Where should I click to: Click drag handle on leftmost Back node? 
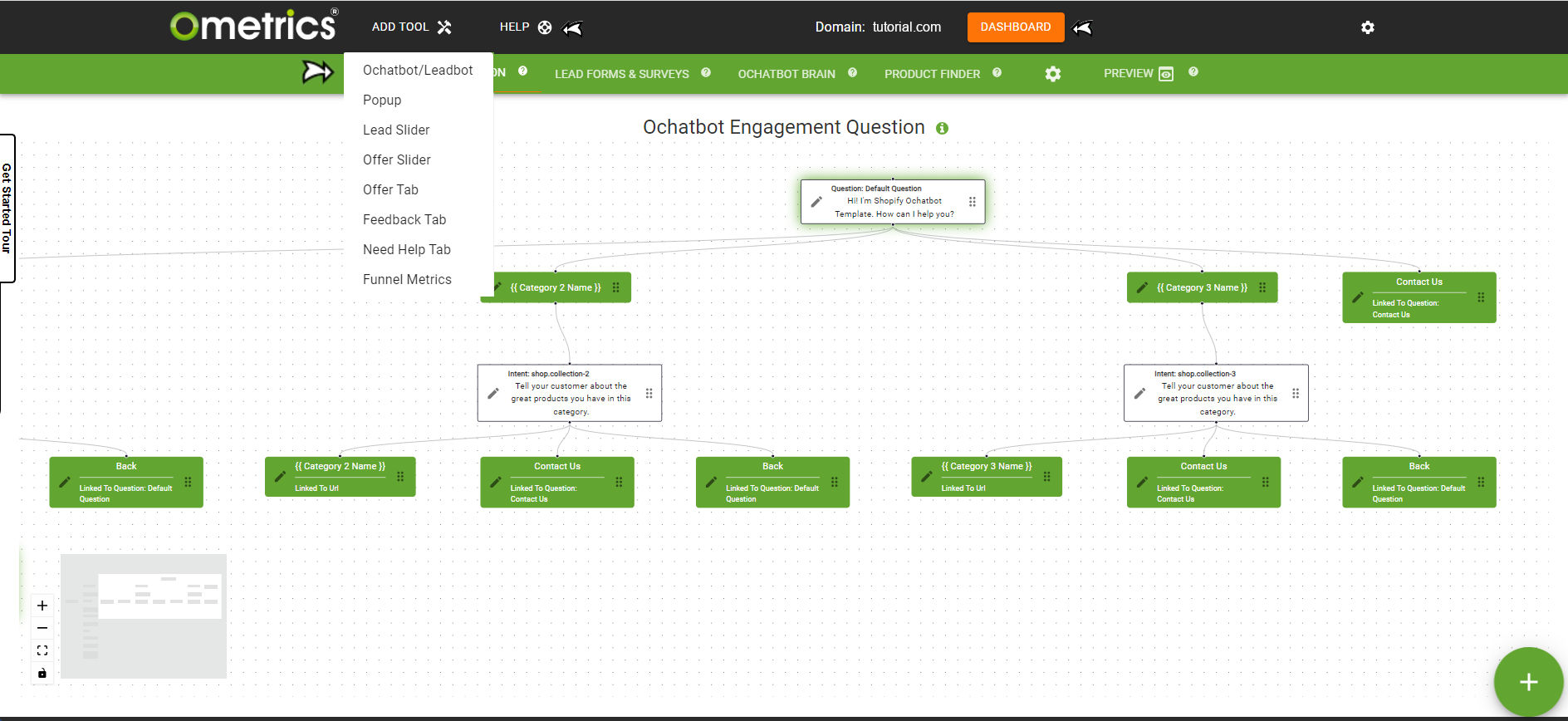188,482
